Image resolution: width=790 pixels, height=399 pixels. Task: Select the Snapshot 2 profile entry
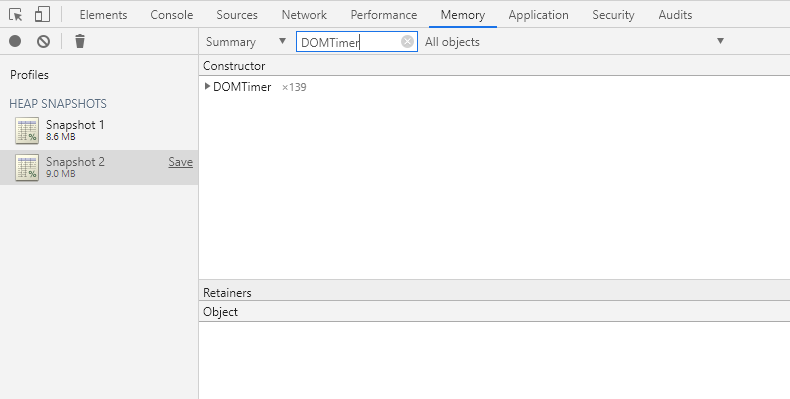[x=99, y=167]
